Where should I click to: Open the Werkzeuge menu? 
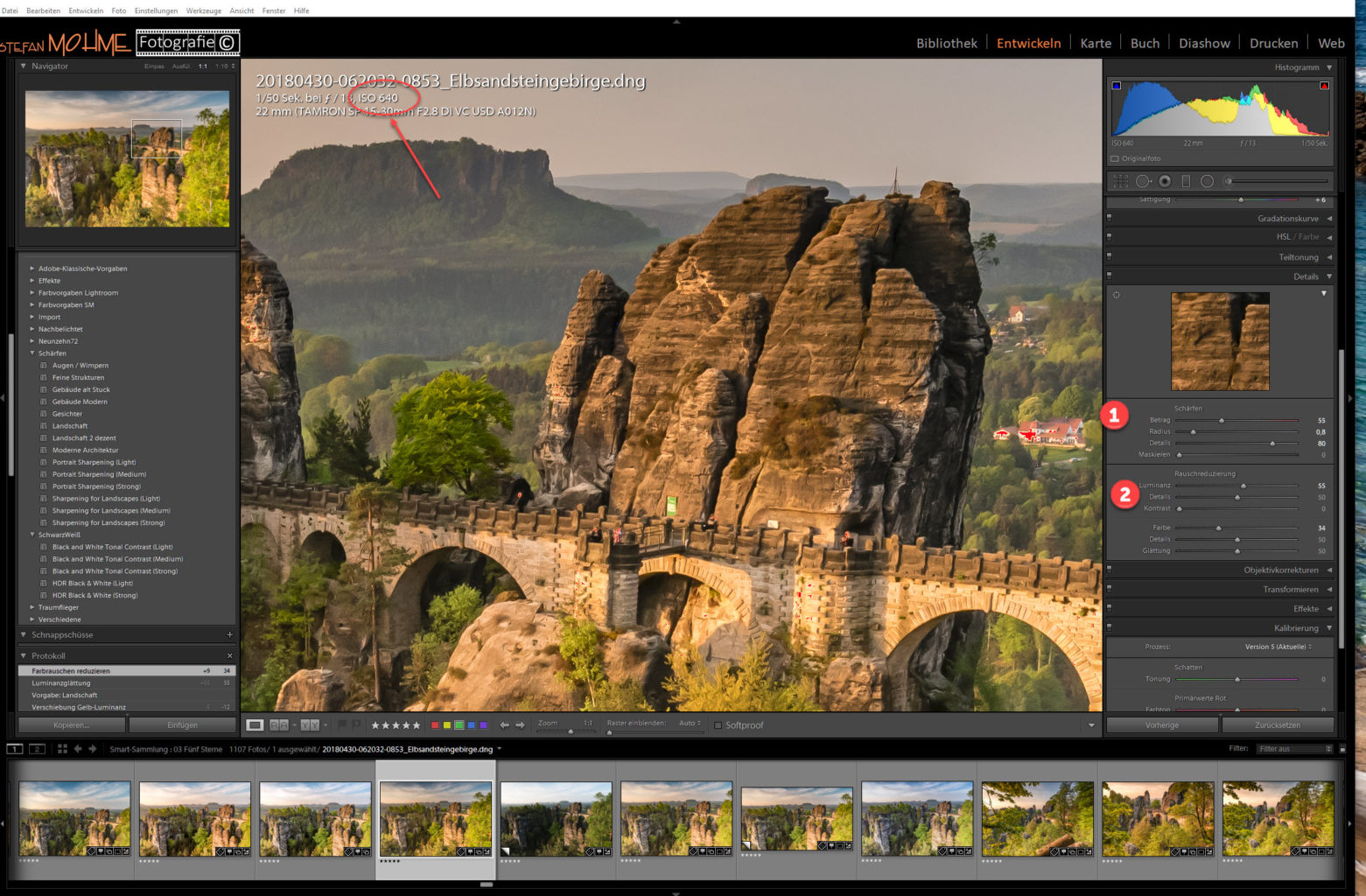(204, 10)
